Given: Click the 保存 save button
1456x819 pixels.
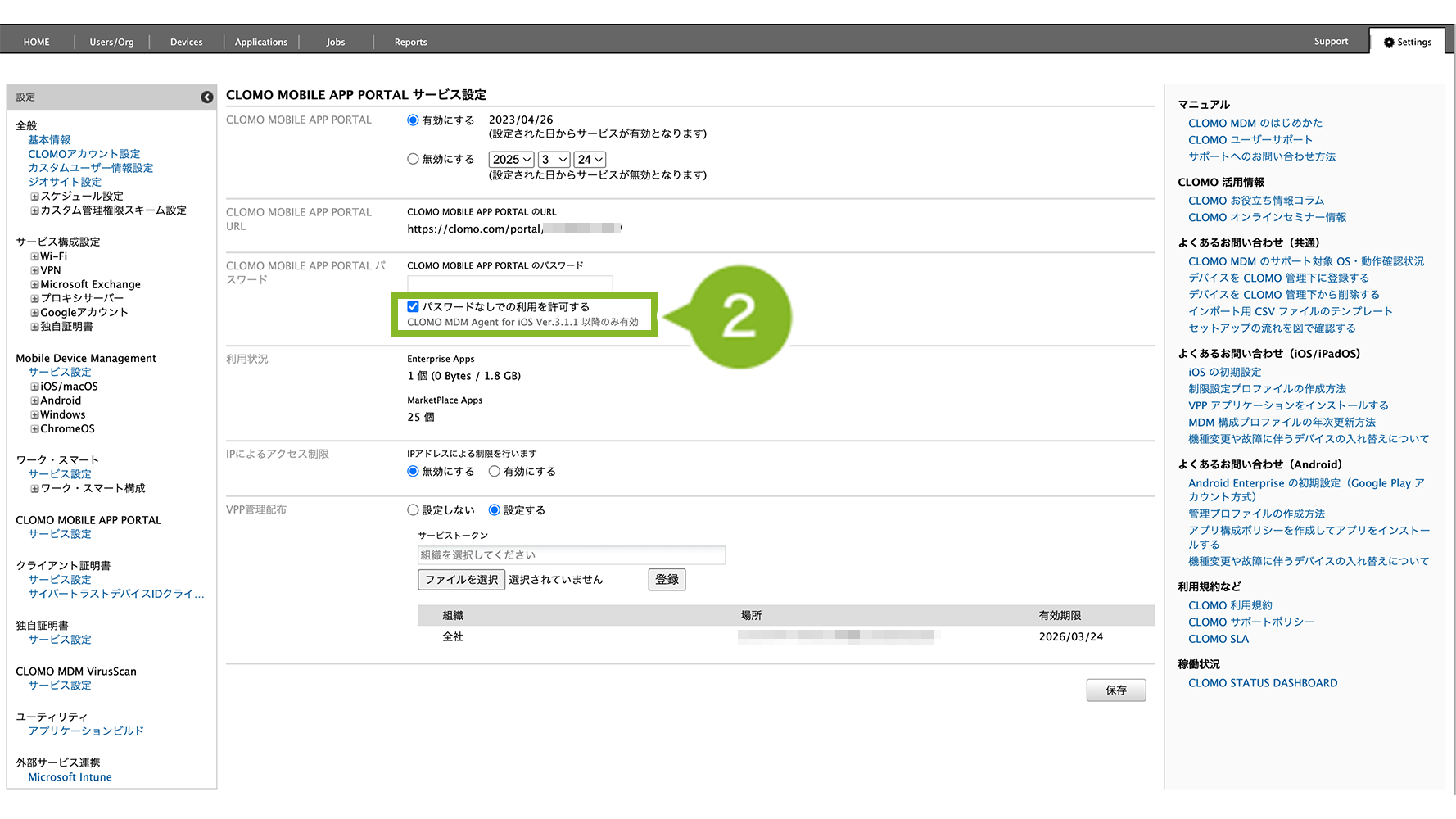Looking at the screenshot, I should (x=1115, y=690).
